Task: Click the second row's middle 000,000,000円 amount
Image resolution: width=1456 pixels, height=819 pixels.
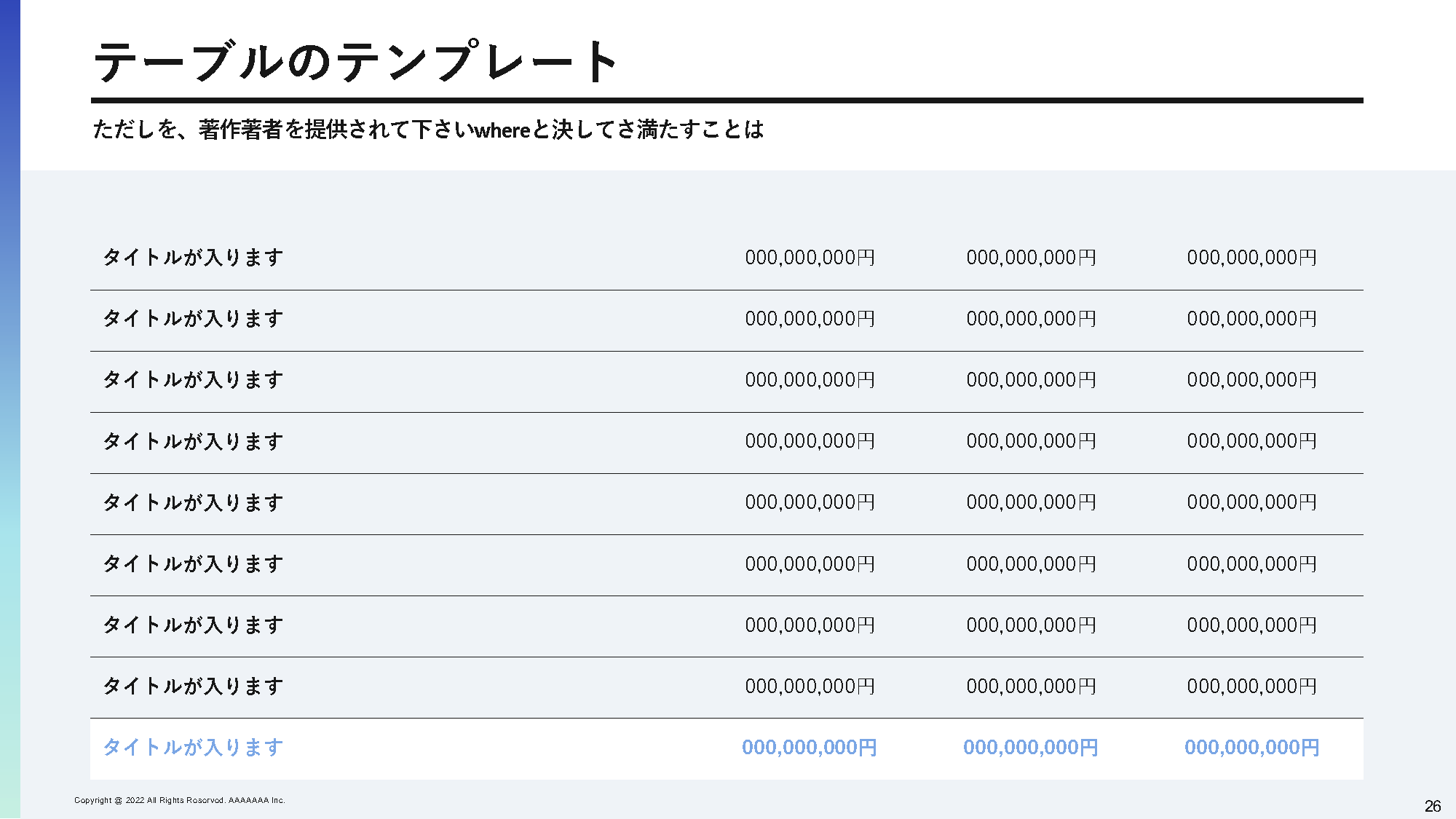Action: click(1031, 319)
